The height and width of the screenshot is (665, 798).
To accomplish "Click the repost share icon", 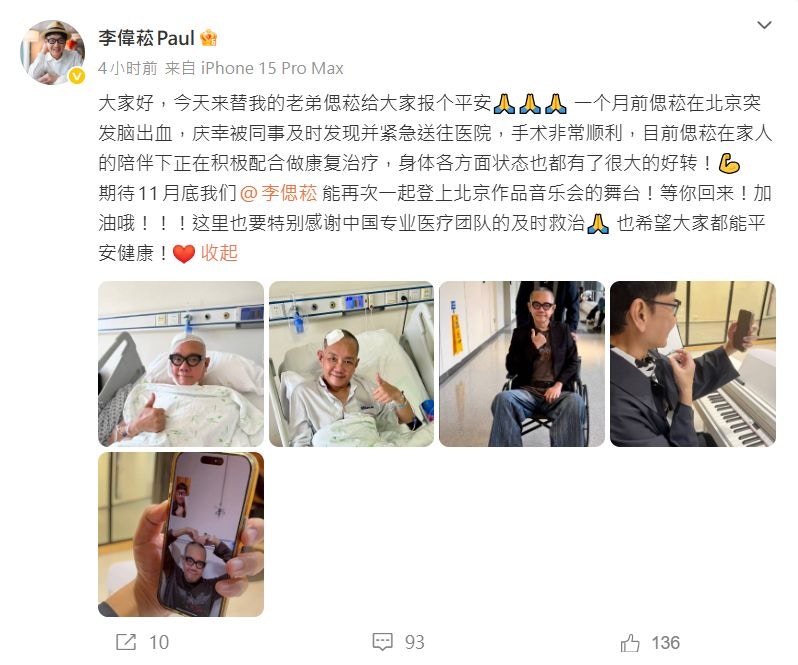I will coord(126,642).
